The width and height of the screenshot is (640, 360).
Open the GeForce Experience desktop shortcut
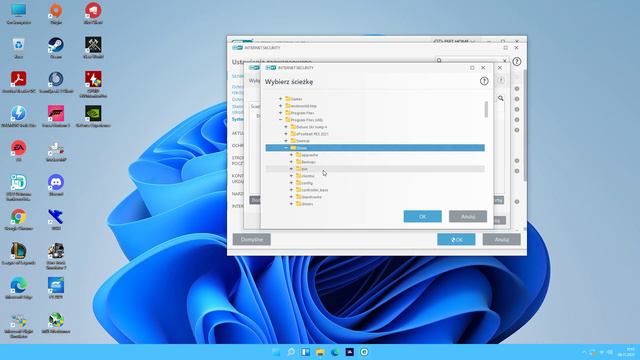coord(93,116)
